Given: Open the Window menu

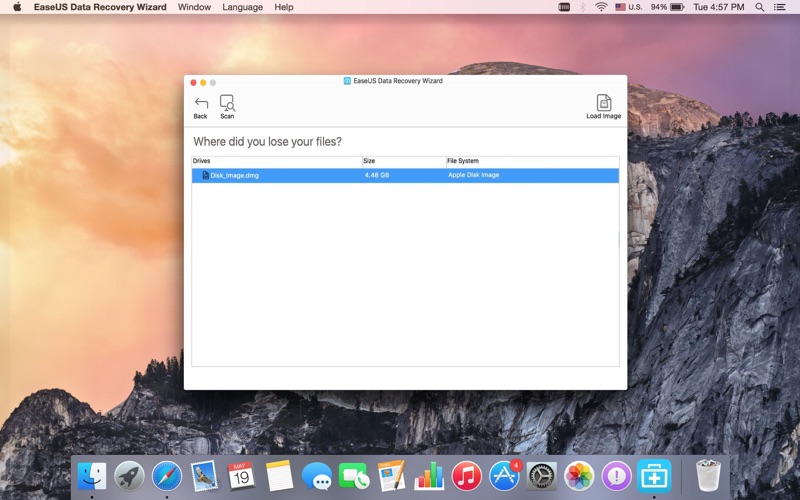Looking at the screenshot, I should point(194,7).
